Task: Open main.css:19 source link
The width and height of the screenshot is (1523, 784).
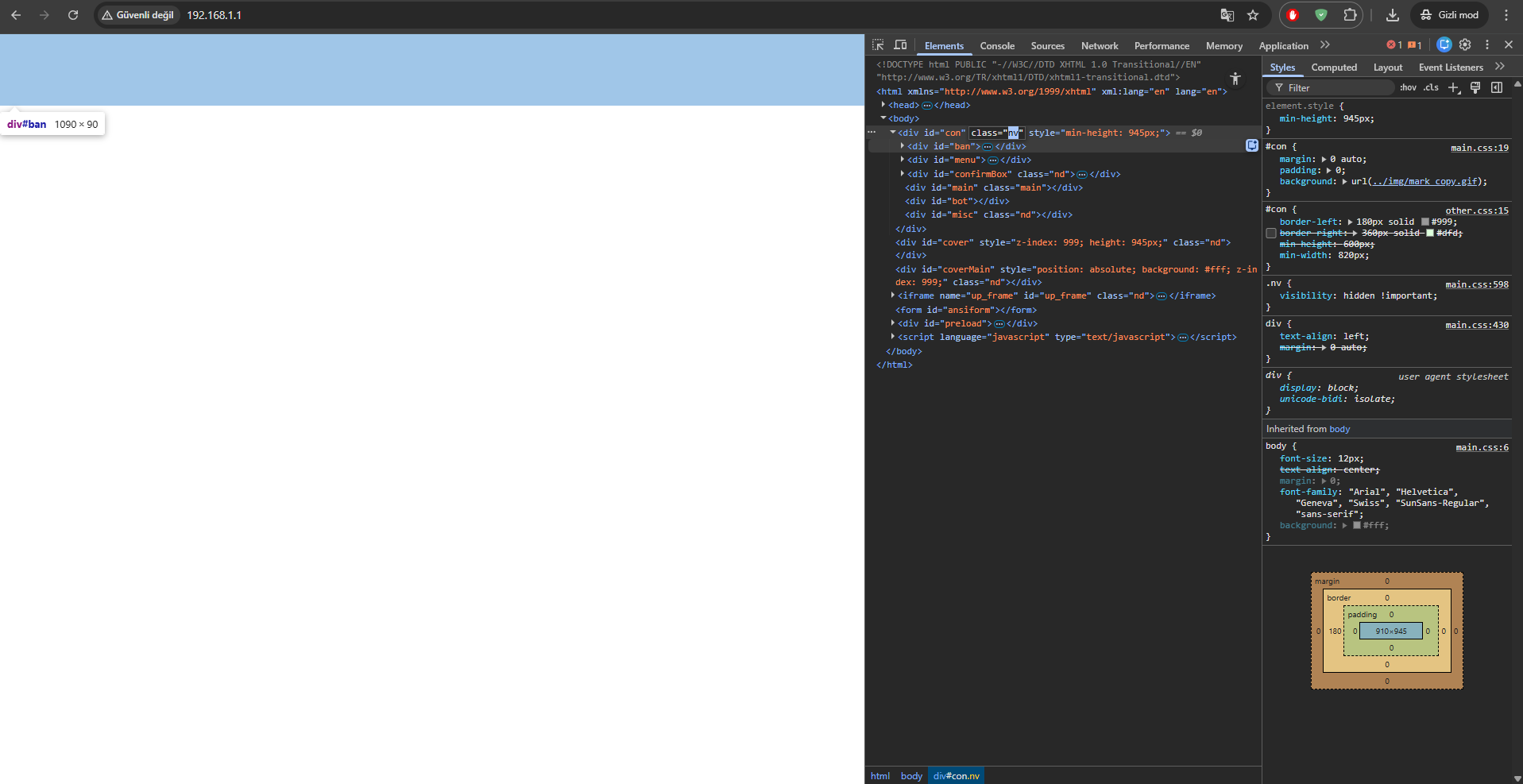Action: point(1479,148)
